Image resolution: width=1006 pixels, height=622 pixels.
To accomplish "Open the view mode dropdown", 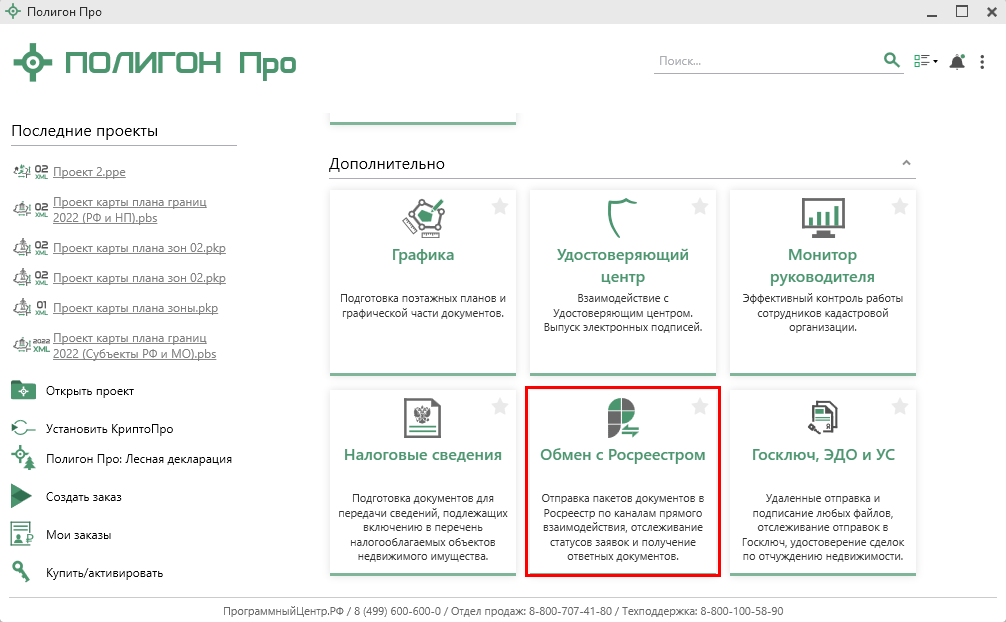I will [925, 62].
